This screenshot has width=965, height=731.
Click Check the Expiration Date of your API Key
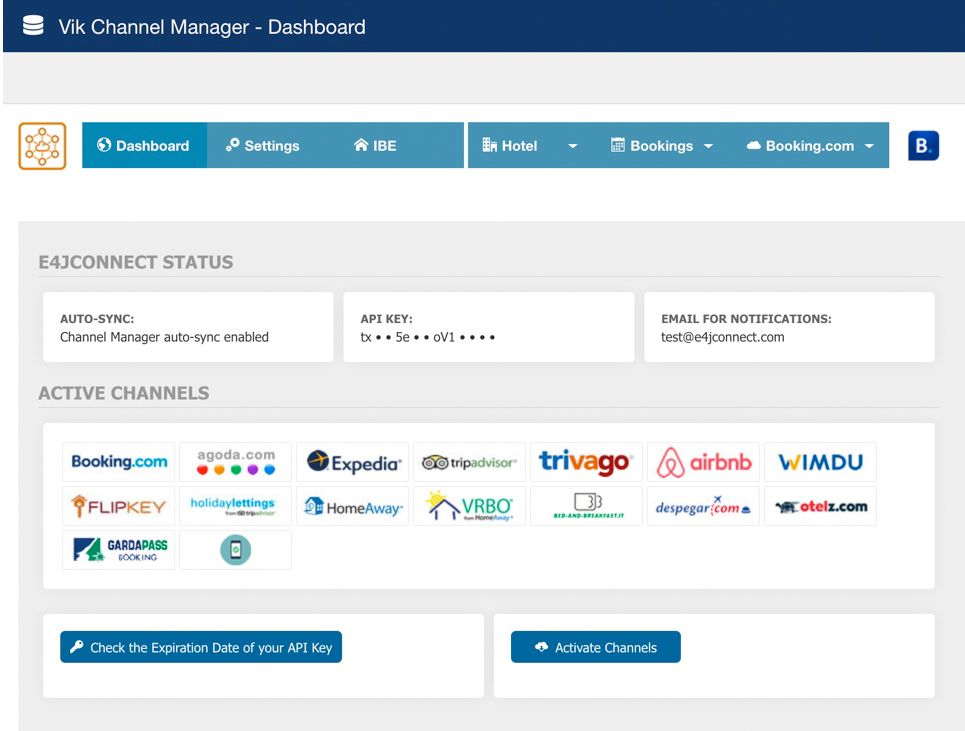pyautogui.click(x=201, y=647)
